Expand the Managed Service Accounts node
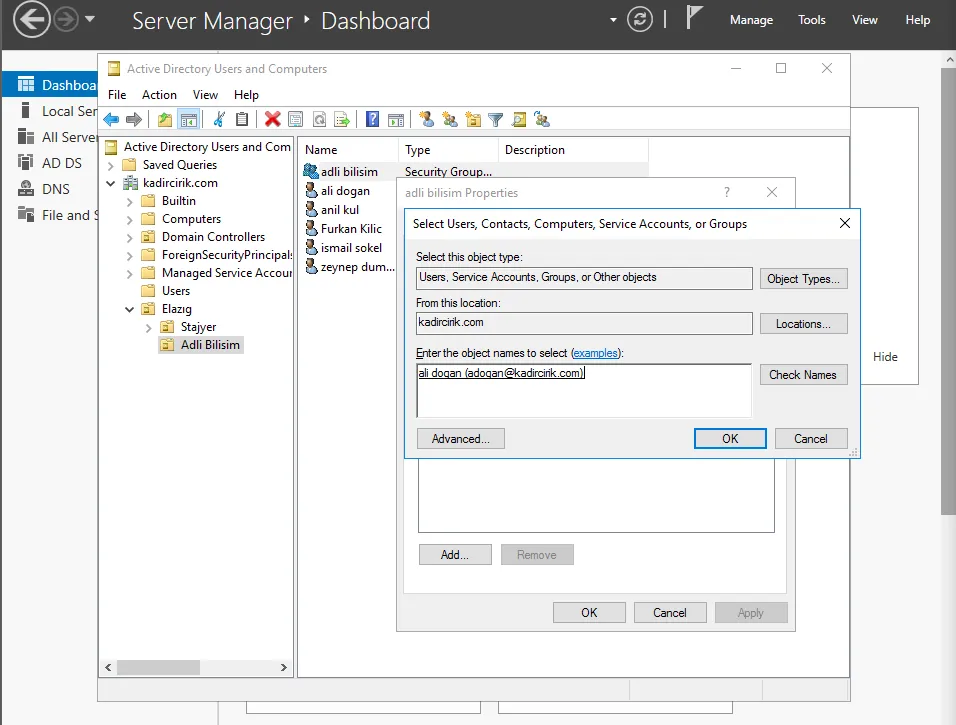956x725 pixels. [x=129, y=274]
